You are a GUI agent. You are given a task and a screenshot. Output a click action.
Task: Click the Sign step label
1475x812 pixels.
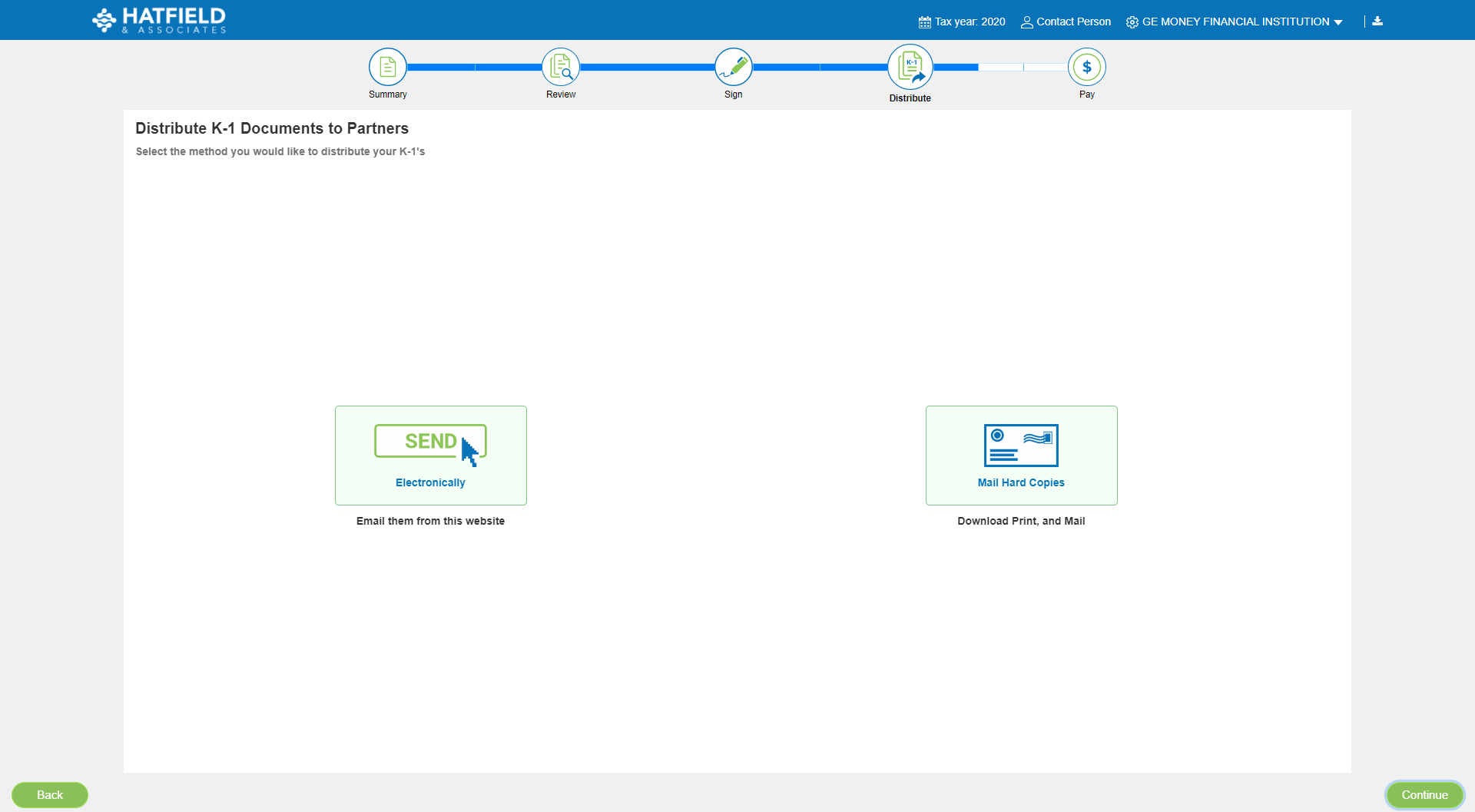pyautogui.click(x=734, y=94)
